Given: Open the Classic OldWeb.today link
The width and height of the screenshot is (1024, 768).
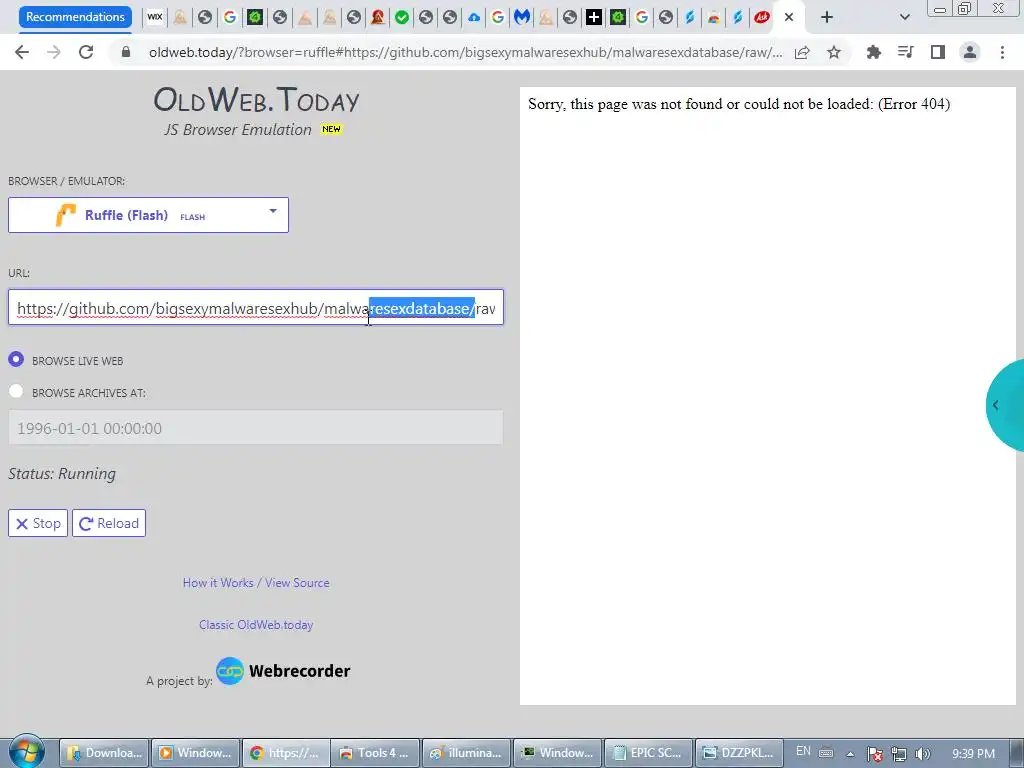Looking at the screenshot, I should 256,625.
